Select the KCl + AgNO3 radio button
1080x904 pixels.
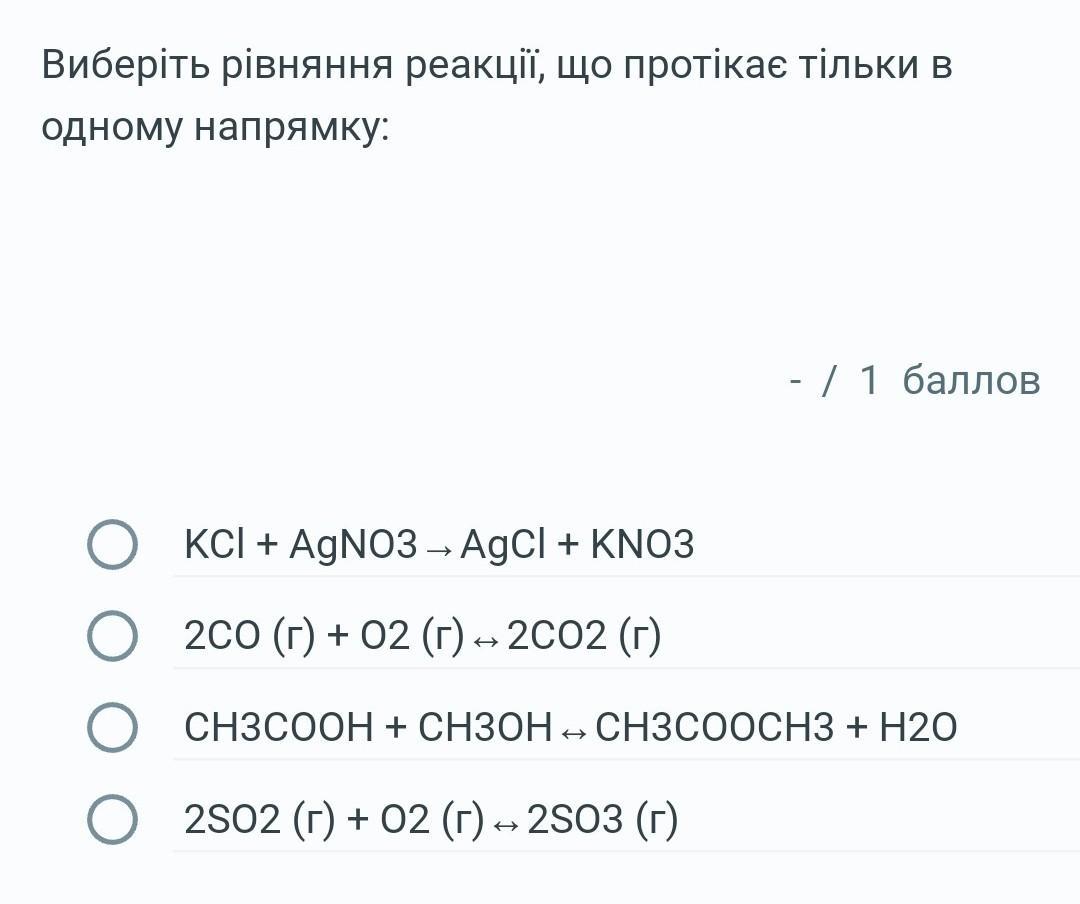[111, 545]
